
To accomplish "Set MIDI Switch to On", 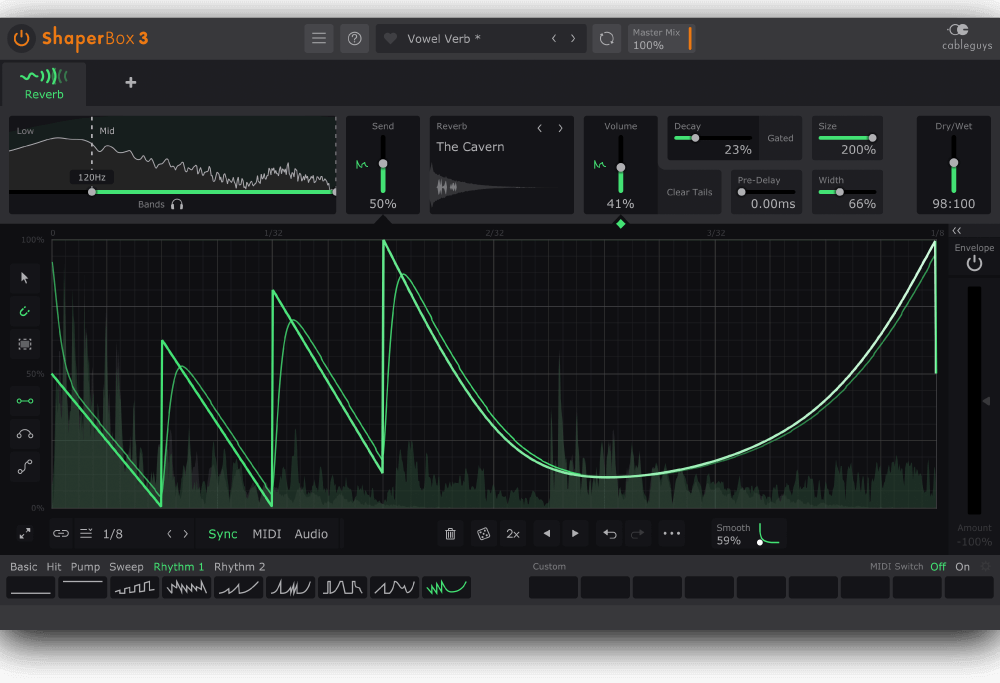I will click(962, 566).
